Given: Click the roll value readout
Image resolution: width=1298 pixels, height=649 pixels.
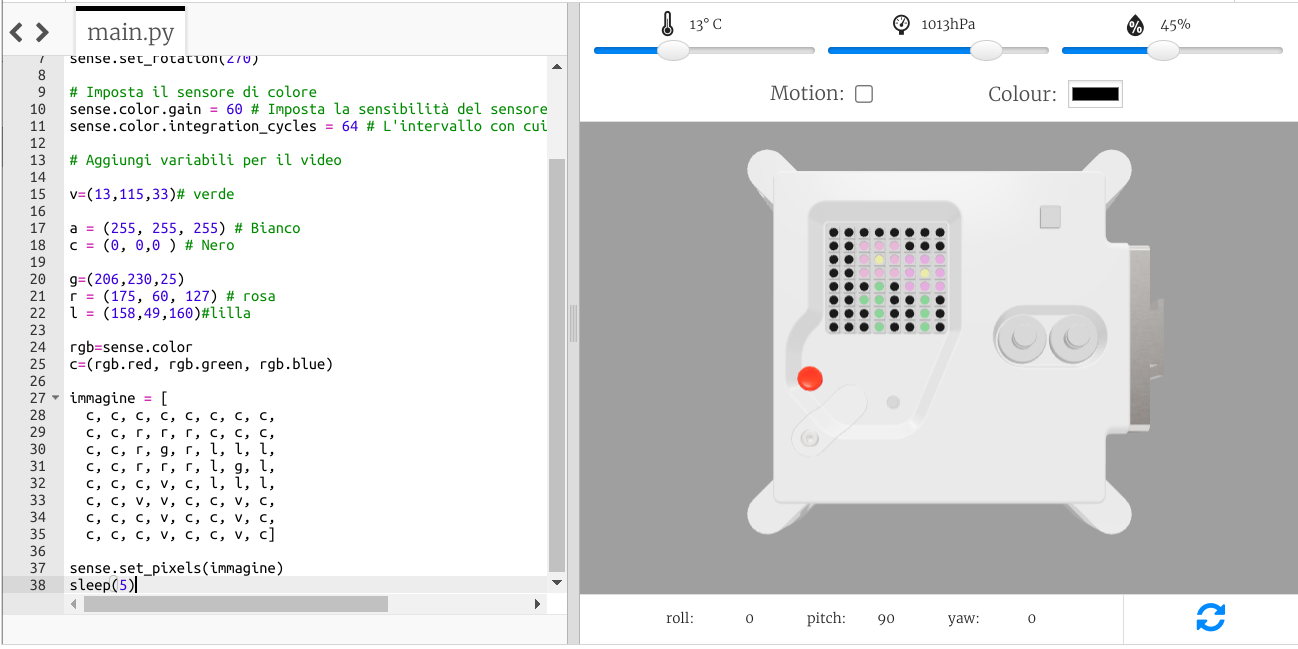Looking at the screenshot, I should (x=749, y=618).
